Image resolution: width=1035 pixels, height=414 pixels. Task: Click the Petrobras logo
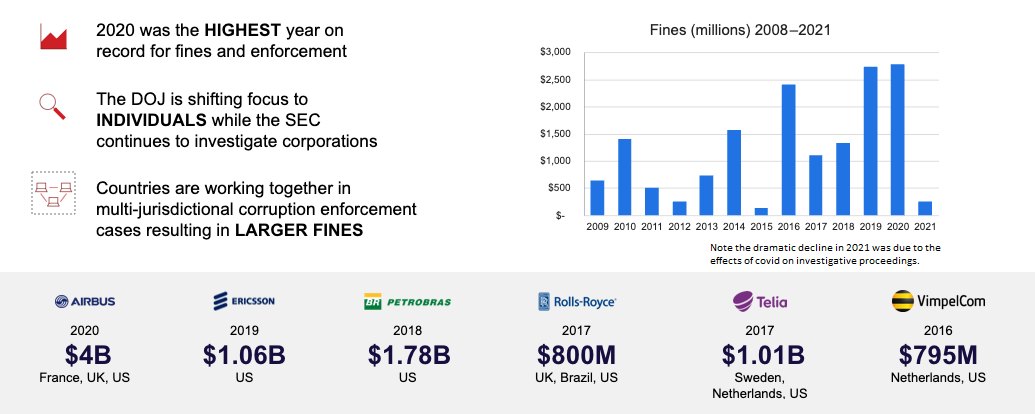pos(407,302)
